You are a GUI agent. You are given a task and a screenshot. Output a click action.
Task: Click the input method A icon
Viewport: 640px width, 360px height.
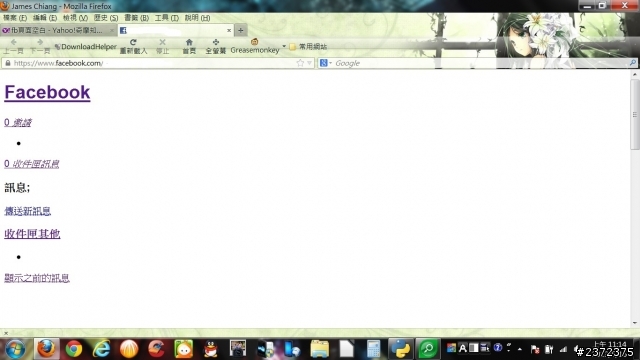tap(462, 348)
